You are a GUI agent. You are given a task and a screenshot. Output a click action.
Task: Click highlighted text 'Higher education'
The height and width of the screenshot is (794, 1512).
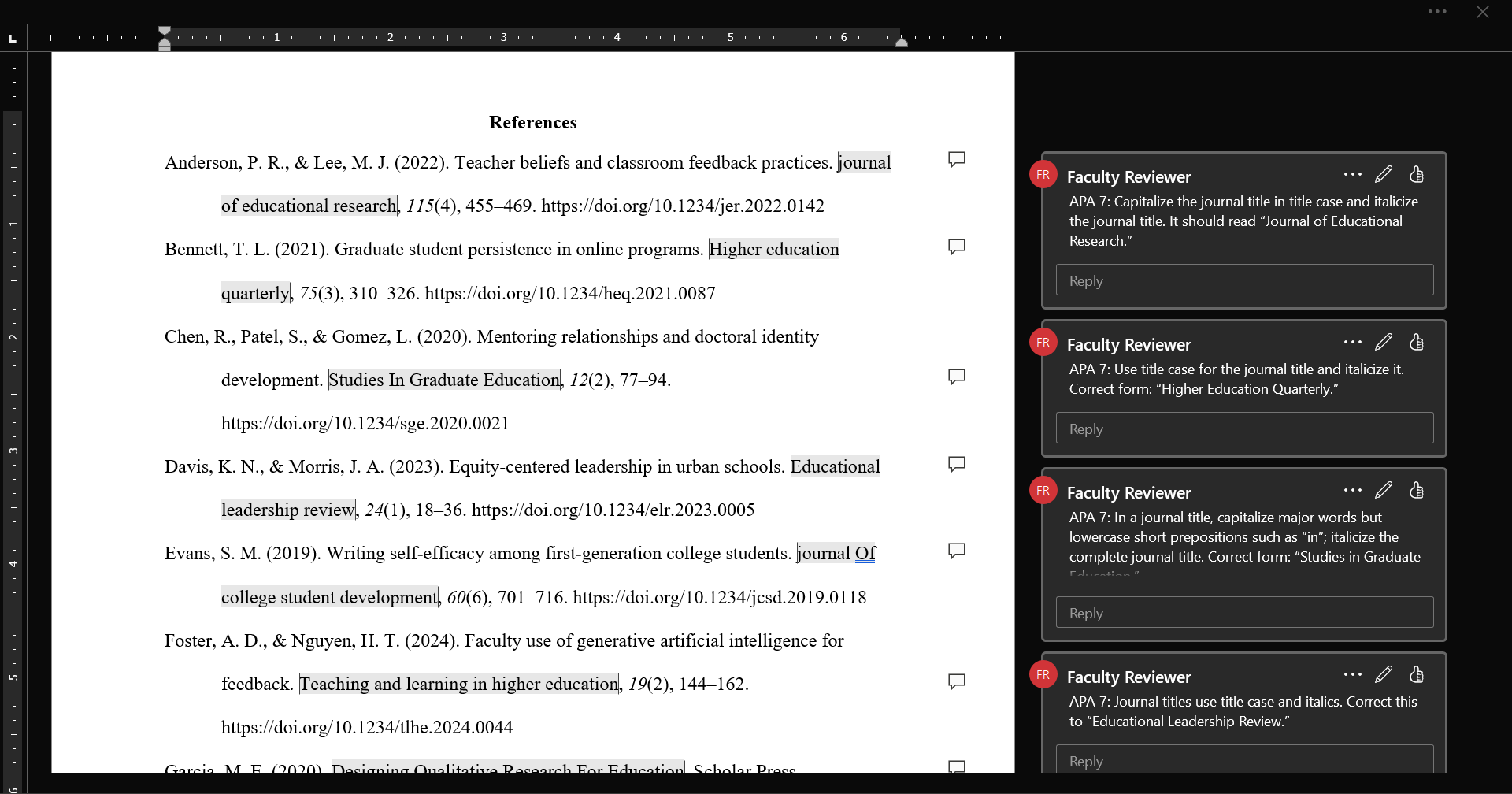(x=774, y=250)
